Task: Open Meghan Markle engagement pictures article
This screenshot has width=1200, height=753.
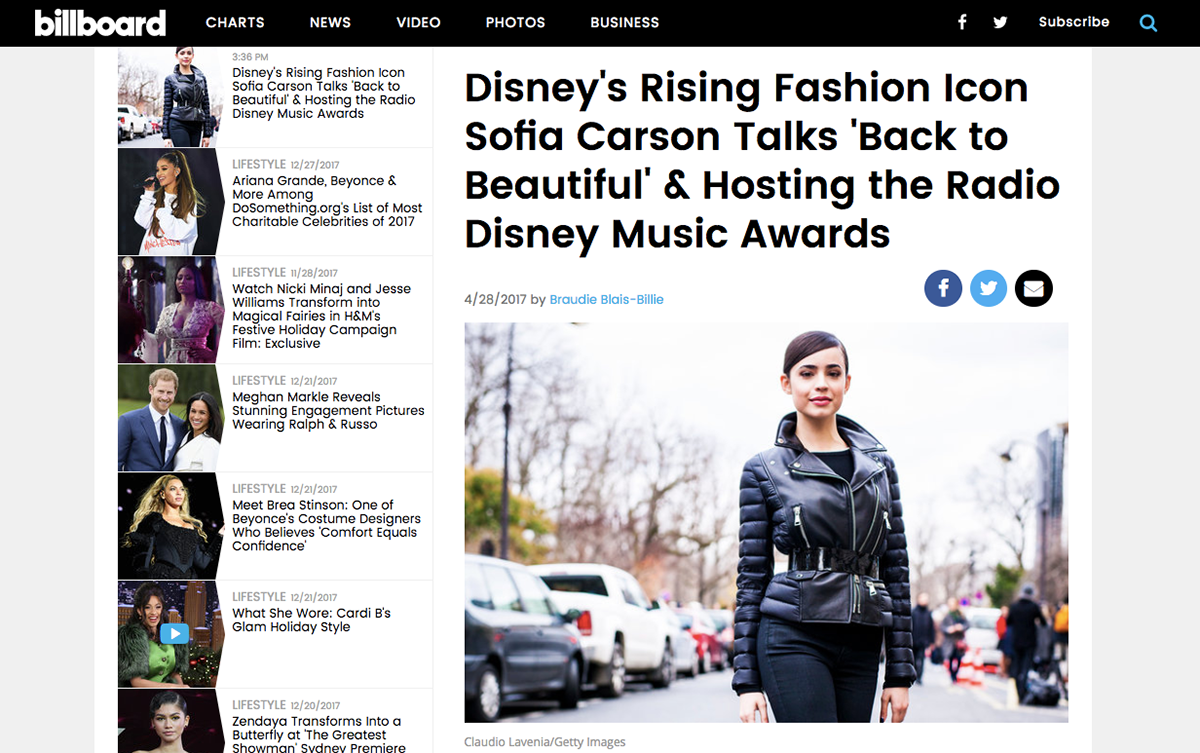Action: point(328,410)
